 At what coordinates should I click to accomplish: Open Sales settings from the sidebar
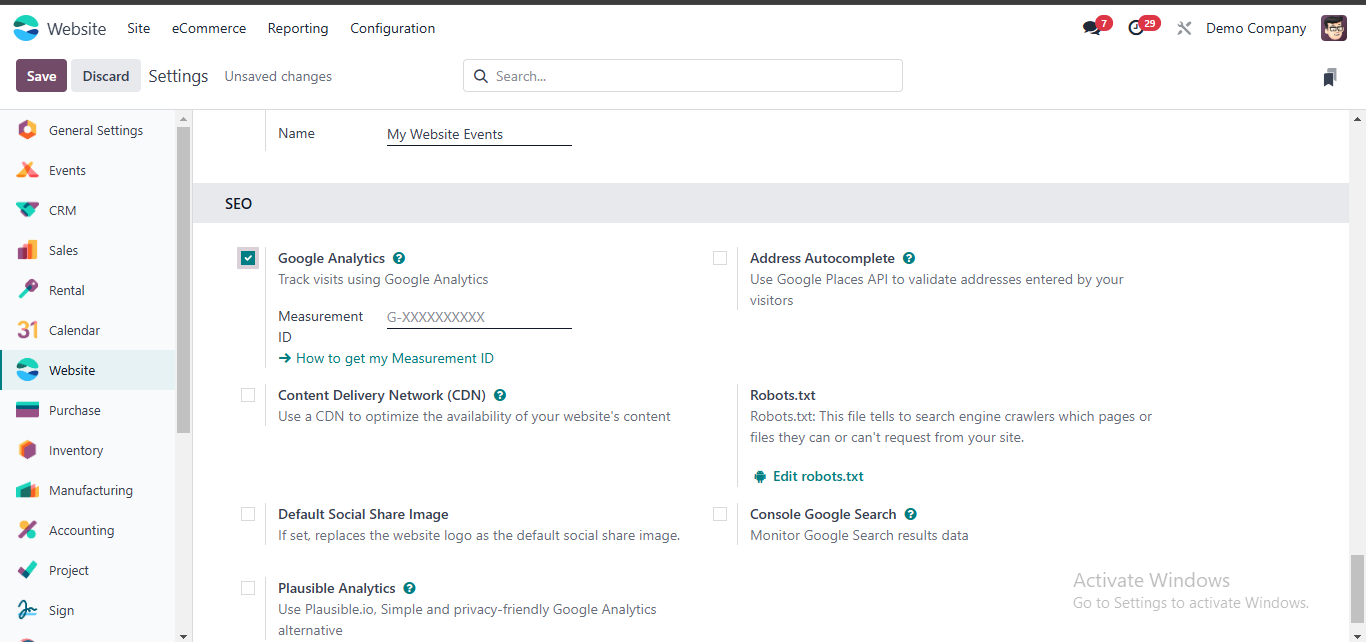[x=63, y=250]
